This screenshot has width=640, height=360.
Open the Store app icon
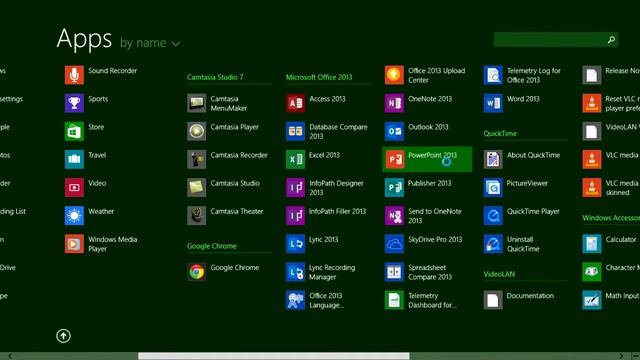(x=74, y=131)
